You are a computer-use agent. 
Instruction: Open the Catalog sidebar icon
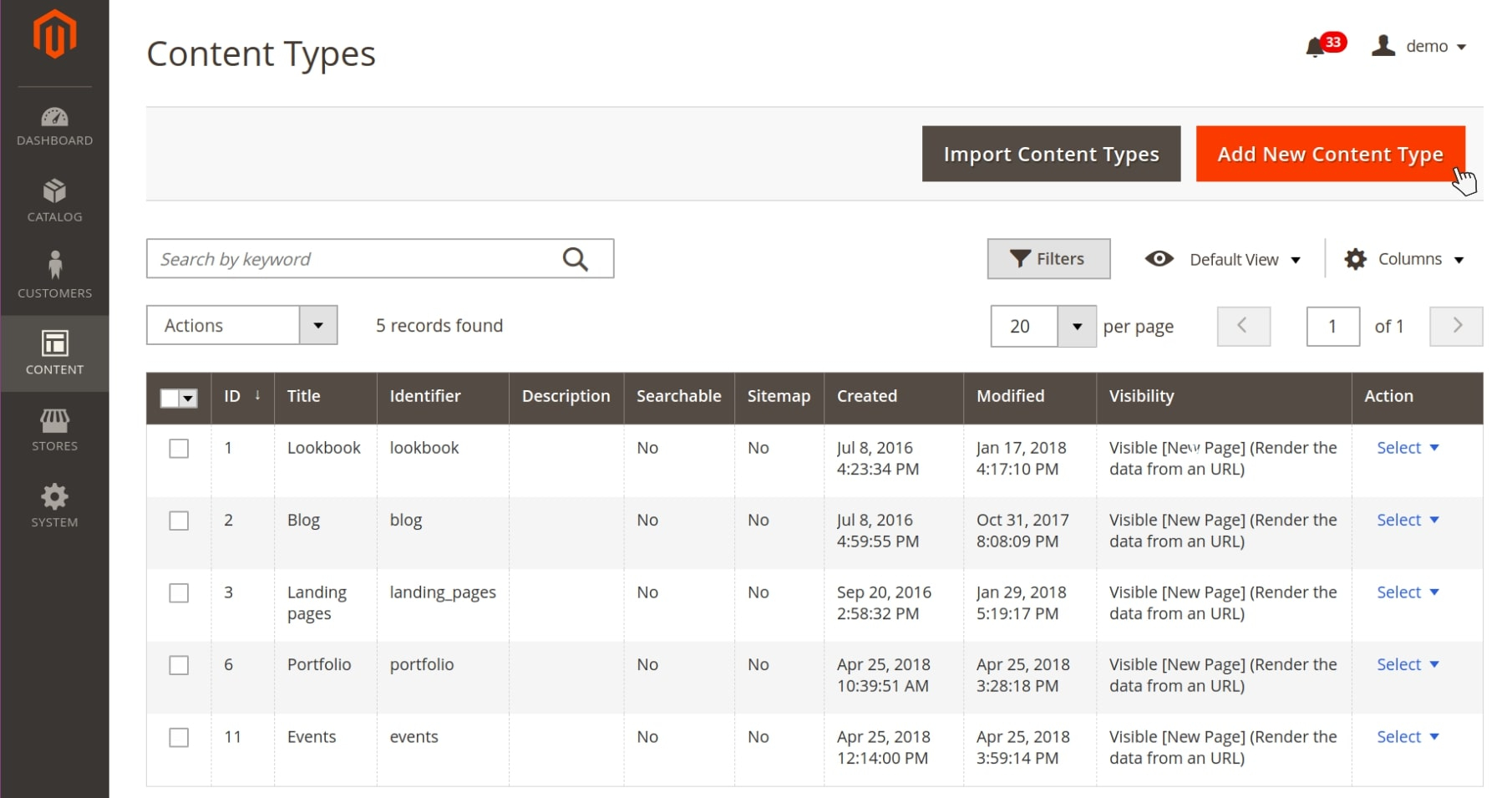[x=54, y=201]
